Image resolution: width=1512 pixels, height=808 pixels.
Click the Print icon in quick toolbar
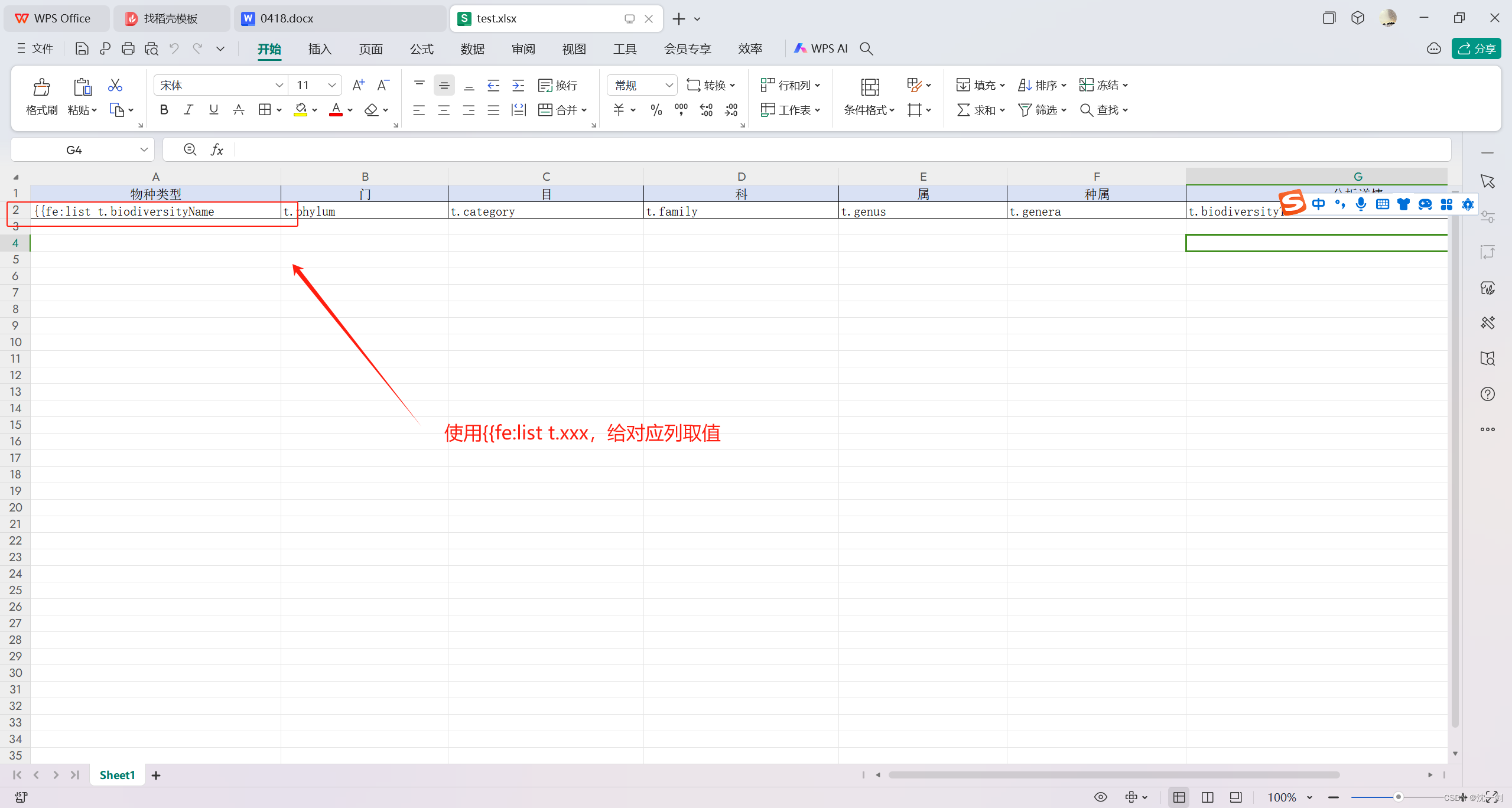coord(128,49)
